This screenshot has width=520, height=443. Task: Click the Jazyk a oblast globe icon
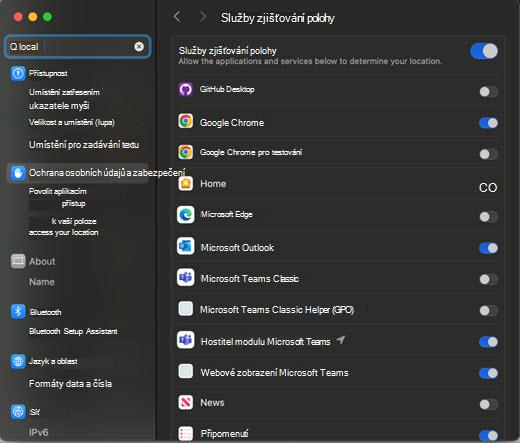[18, 361]
